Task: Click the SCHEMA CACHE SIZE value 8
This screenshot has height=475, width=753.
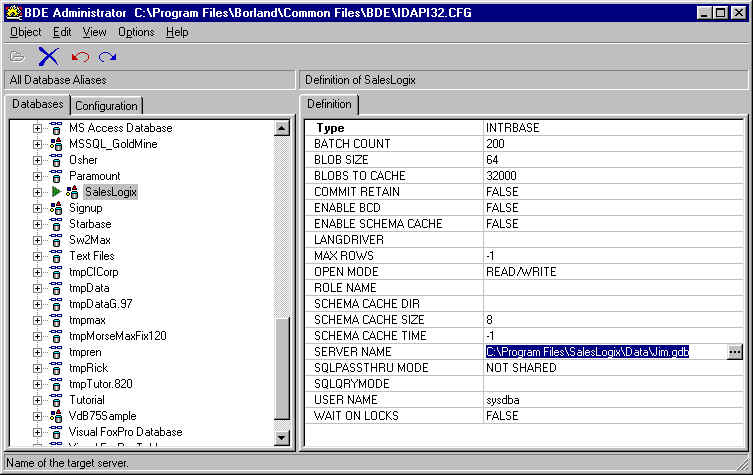Action: [489, 320]
